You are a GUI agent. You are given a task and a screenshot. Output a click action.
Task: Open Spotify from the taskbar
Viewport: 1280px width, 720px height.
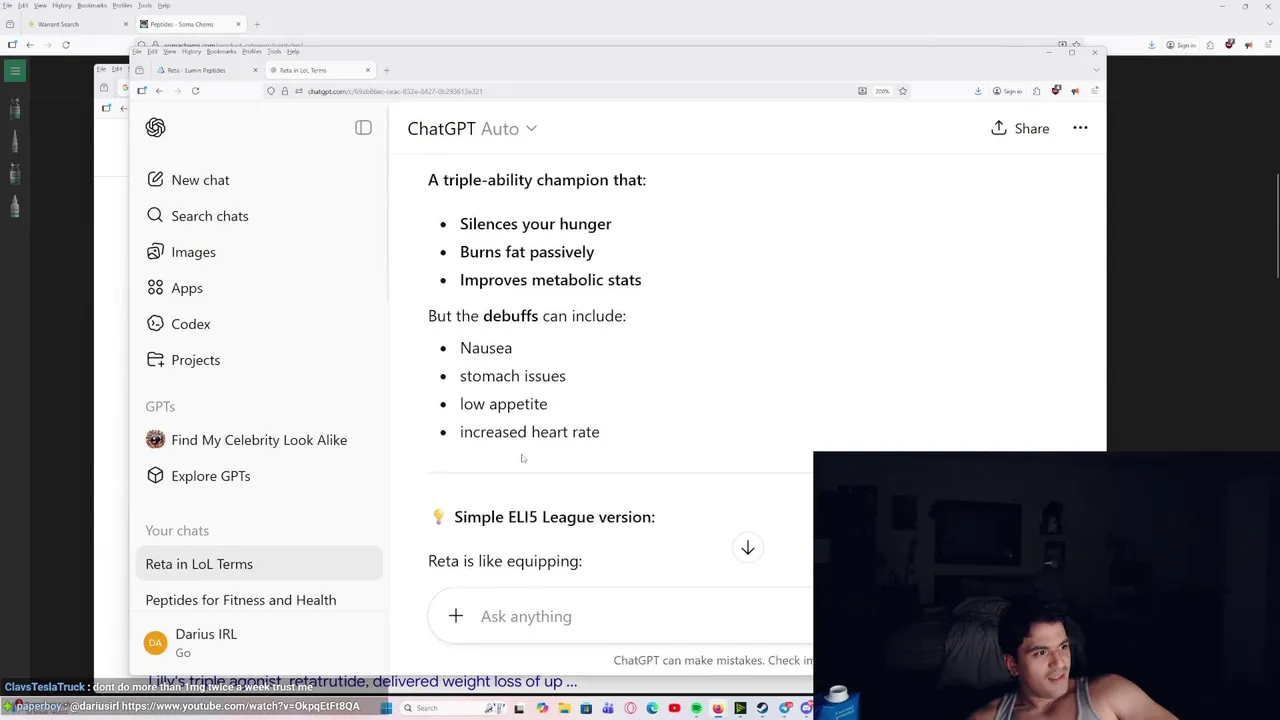(x=696, y=708)
